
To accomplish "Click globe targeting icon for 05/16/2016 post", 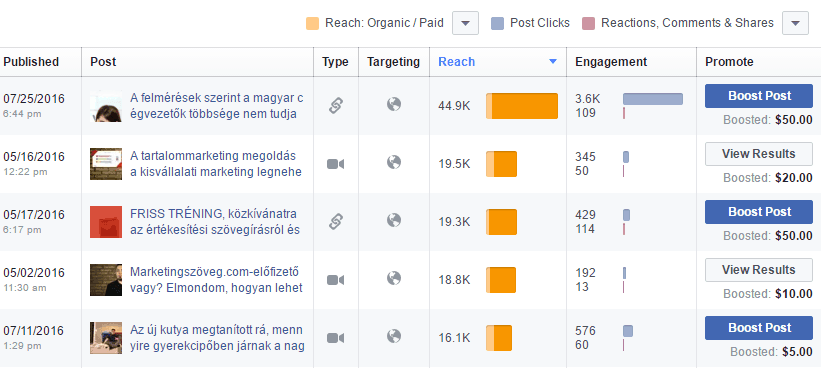I will (394, 163).
